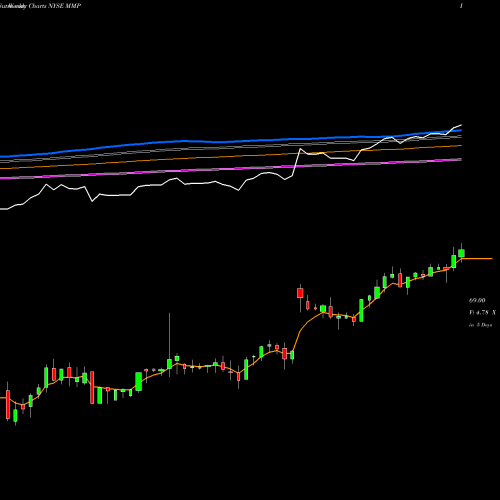500x500 pixels.
Task: Click the red gap-up candle after the jump
Action: [300, 293]
